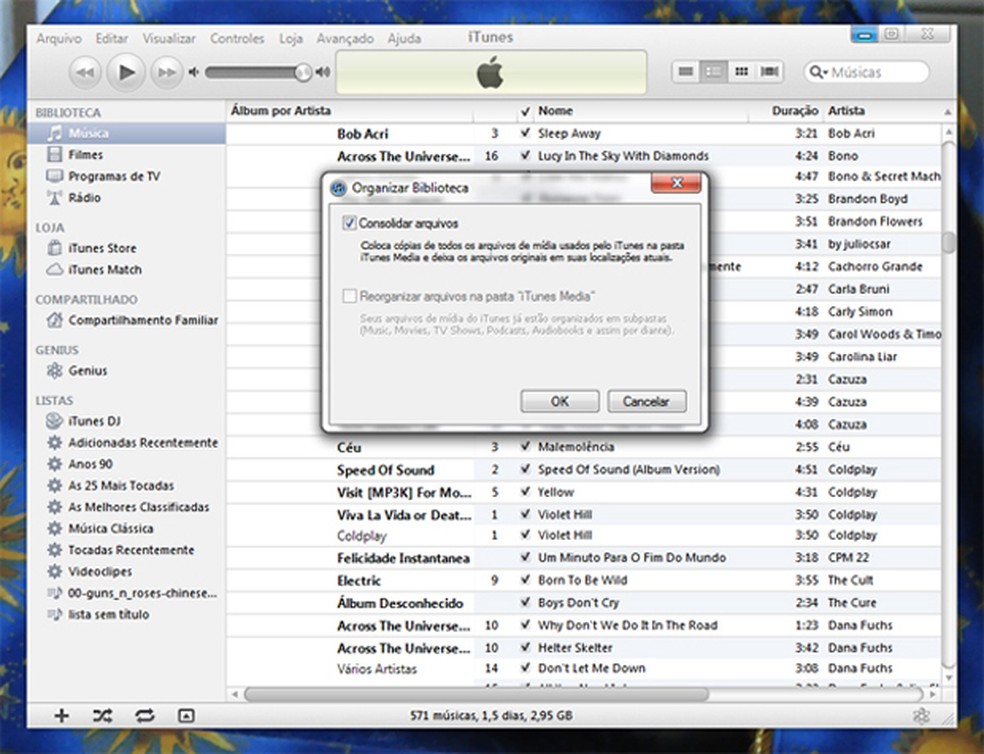Switch to album list view icon
The width and height of the screenshot is (984, 754).
click(714, 72)
